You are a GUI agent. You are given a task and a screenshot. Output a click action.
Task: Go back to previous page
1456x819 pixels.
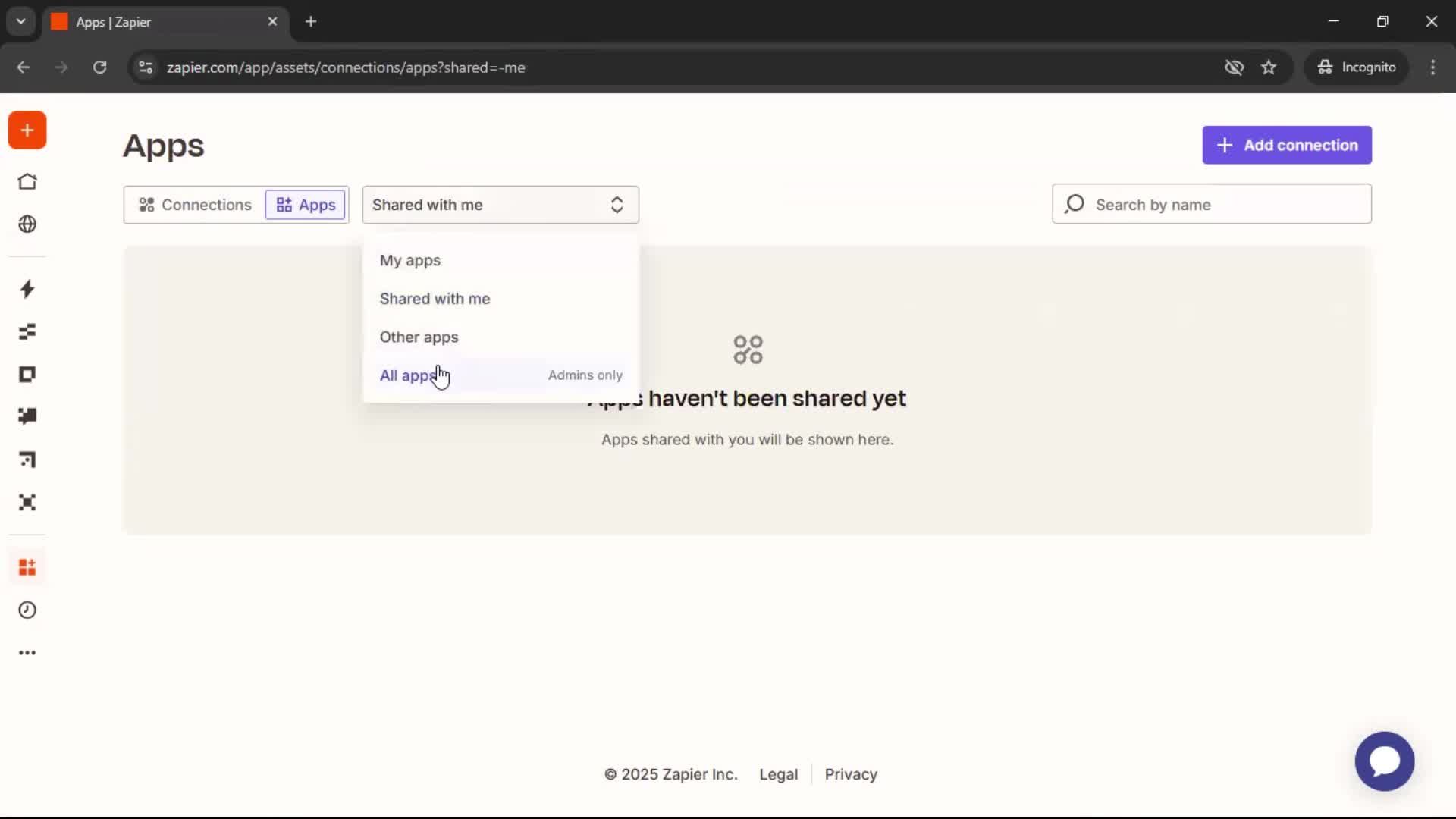[x=24, y=67]
